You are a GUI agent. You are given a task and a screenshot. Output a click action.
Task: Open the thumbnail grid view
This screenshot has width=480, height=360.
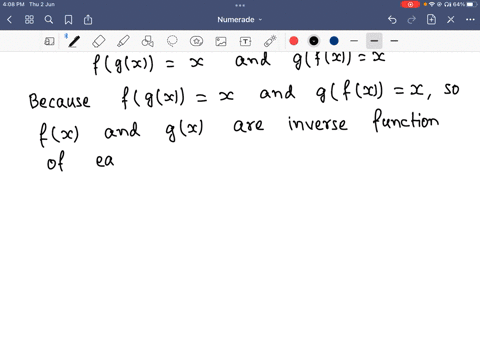[29, 20]
